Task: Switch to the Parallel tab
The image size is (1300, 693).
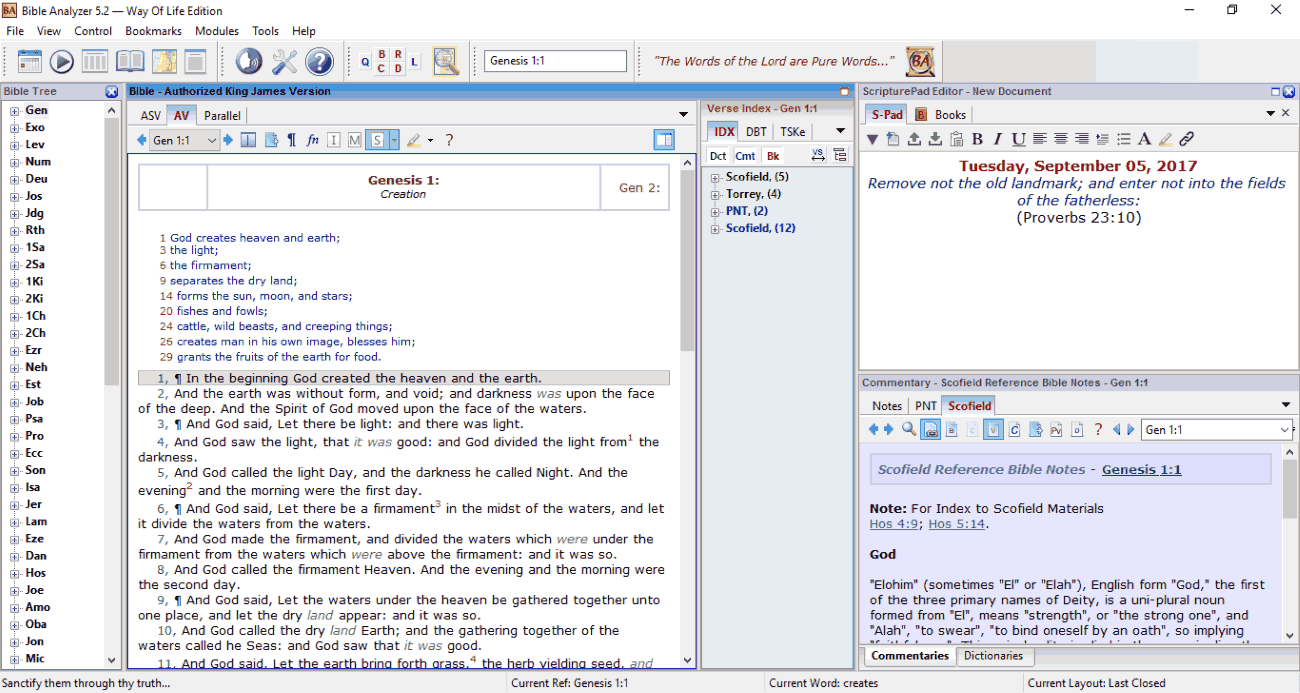Action: point(222,115)
